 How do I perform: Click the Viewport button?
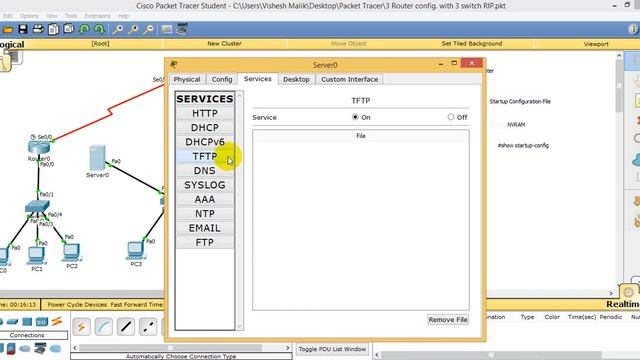(596, 44)
